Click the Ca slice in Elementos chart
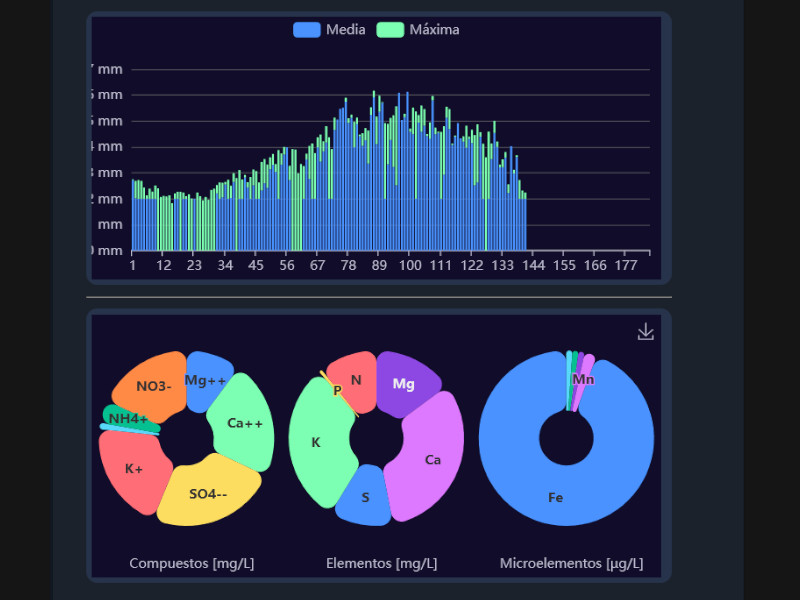Screen dimensions: 800x600 point(432,459)
